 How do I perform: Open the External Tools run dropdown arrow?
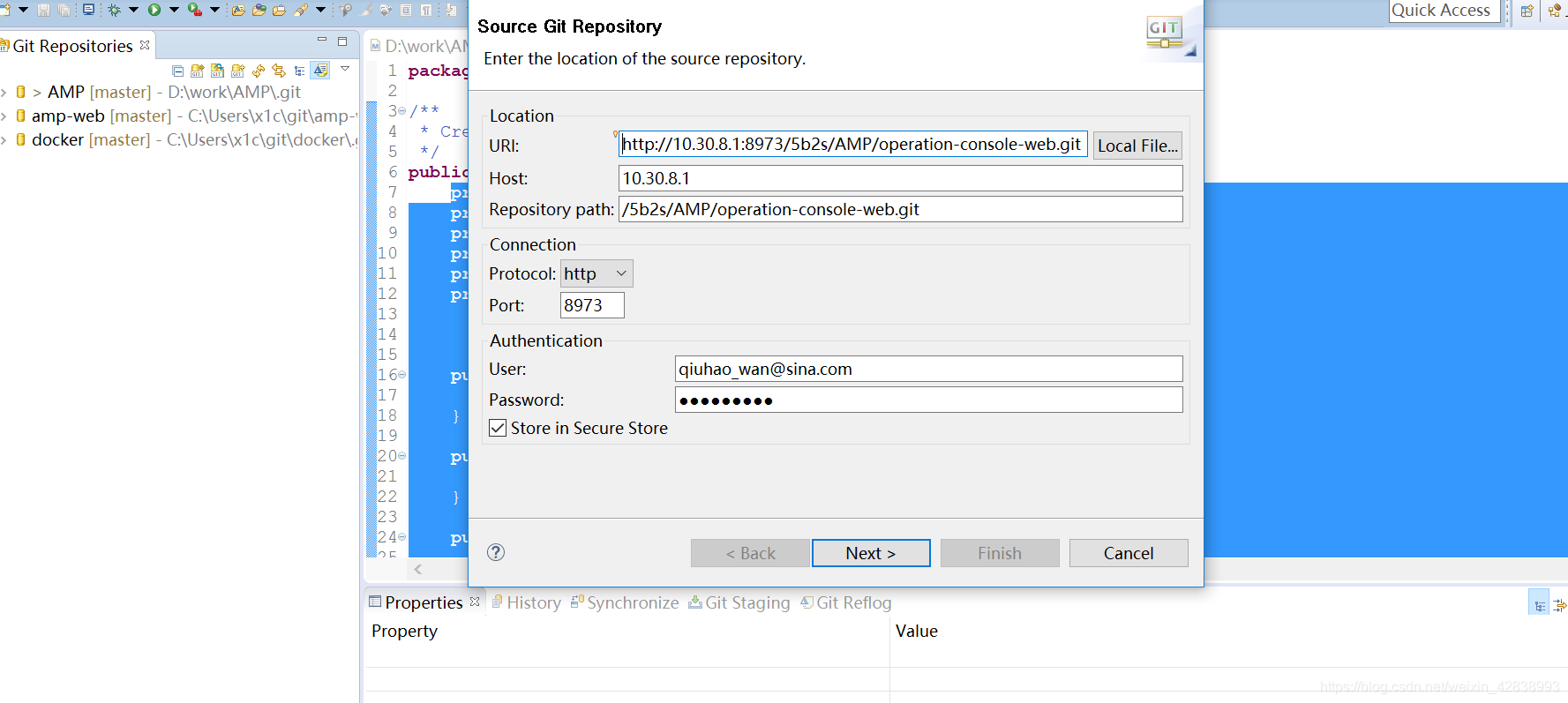click(214, 10)
